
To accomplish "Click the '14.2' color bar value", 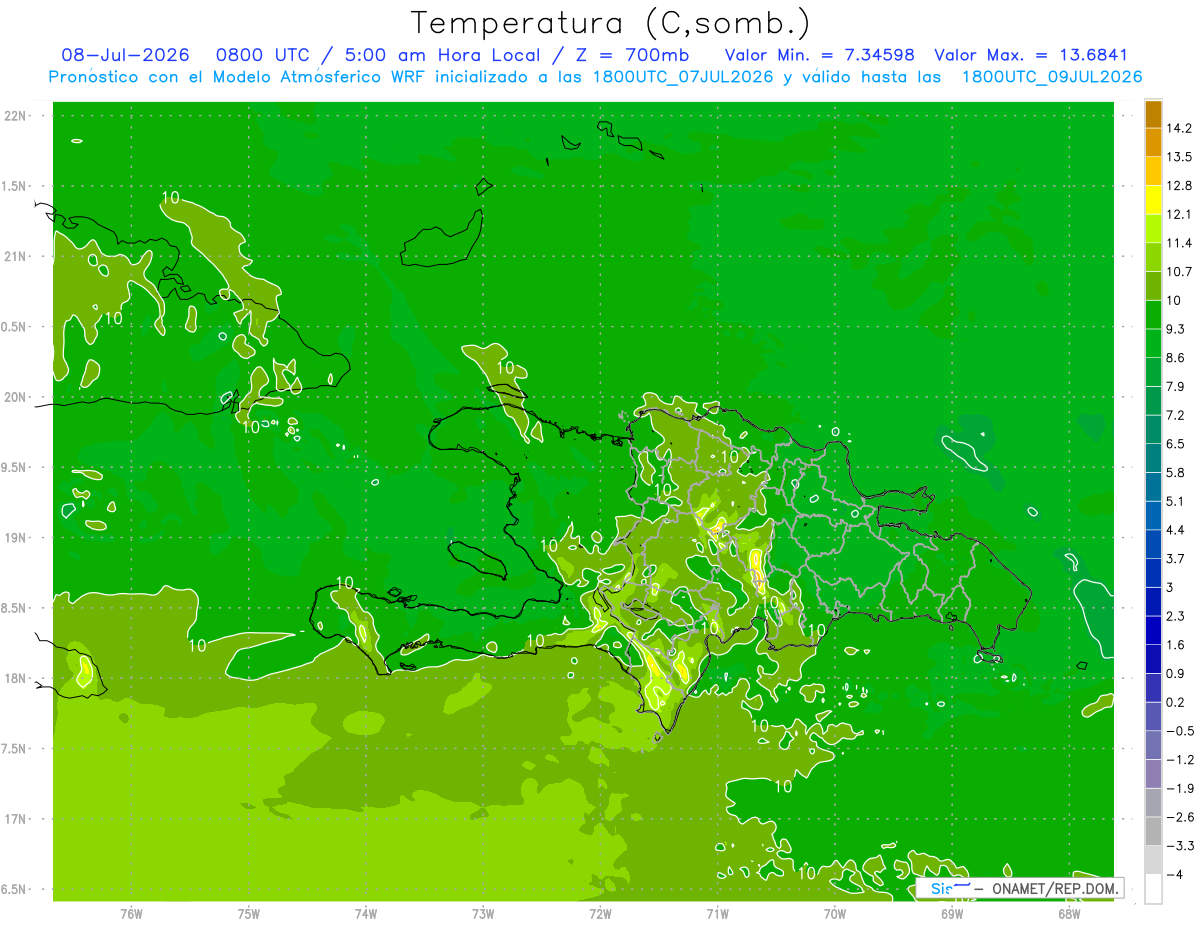I will coord(1178,128).
